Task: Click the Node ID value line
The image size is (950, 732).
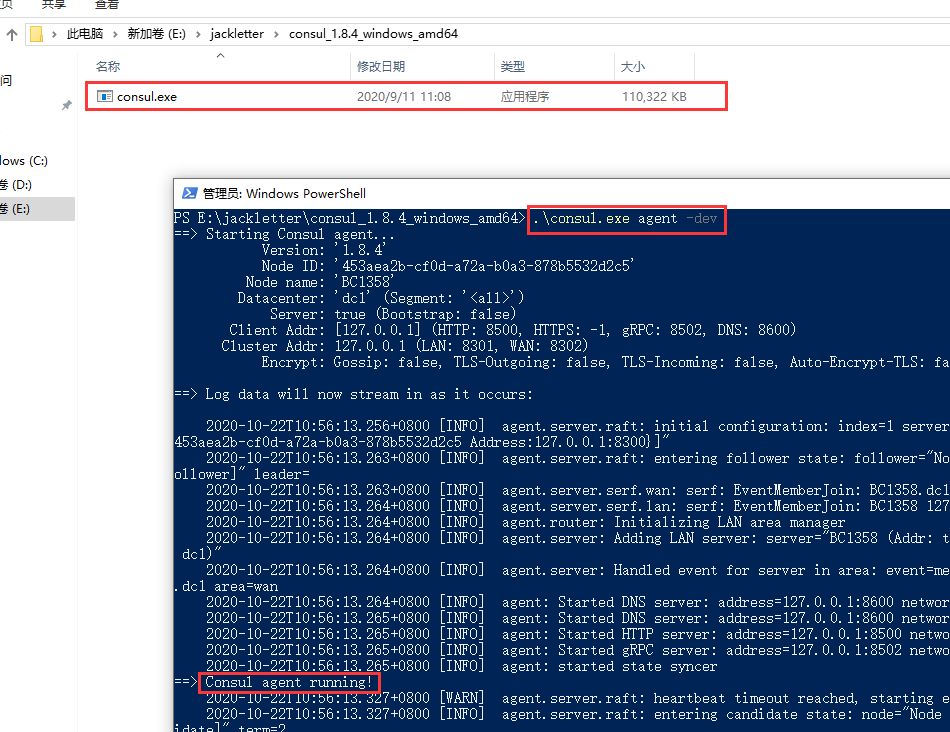Action: click(448, 266)
